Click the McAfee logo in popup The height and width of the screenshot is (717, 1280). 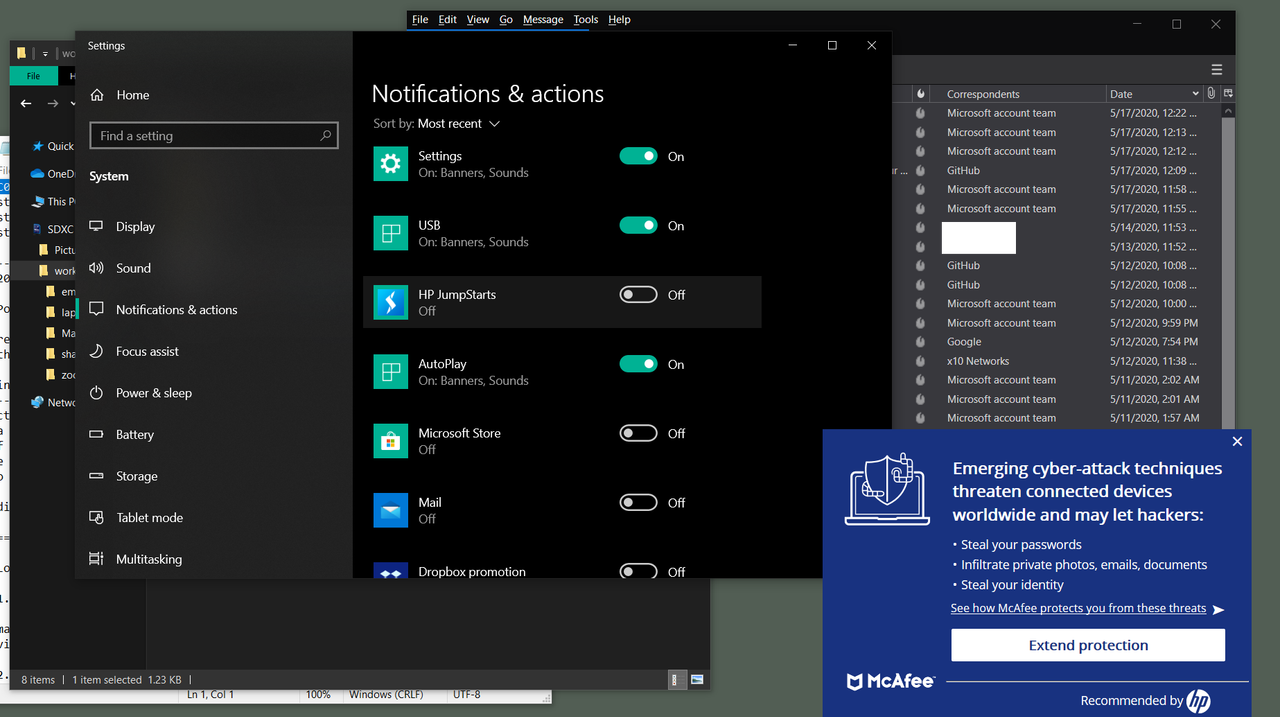pos(891,681)
